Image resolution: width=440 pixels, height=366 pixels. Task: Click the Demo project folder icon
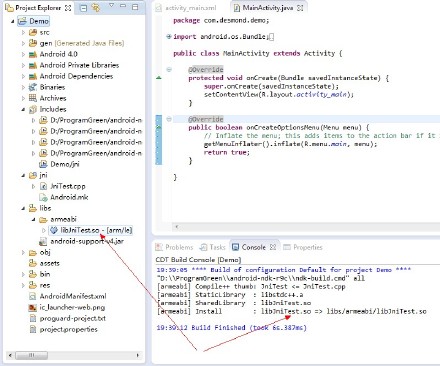[22, 21]
